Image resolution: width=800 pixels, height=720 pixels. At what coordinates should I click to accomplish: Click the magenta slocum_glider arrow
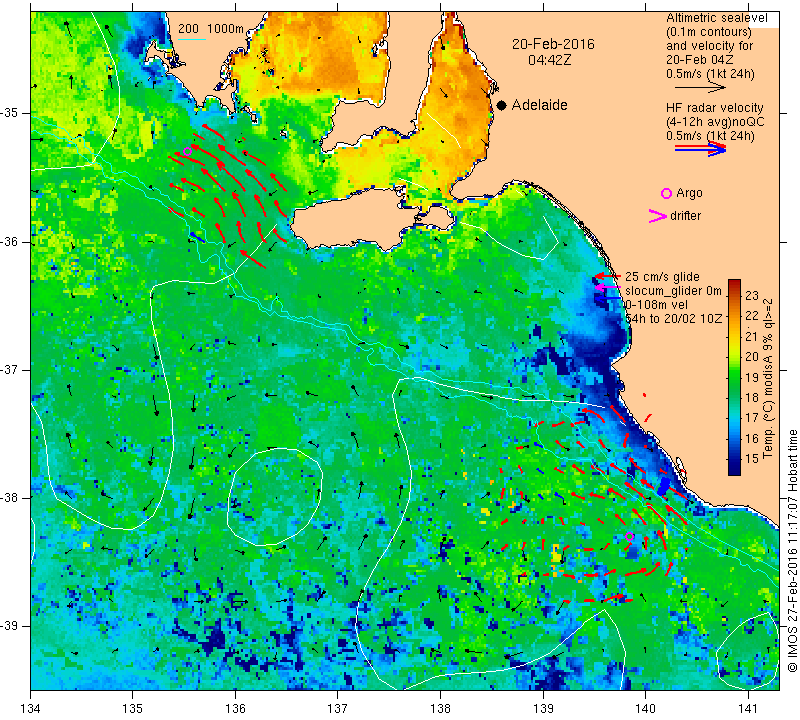[607, 287]
